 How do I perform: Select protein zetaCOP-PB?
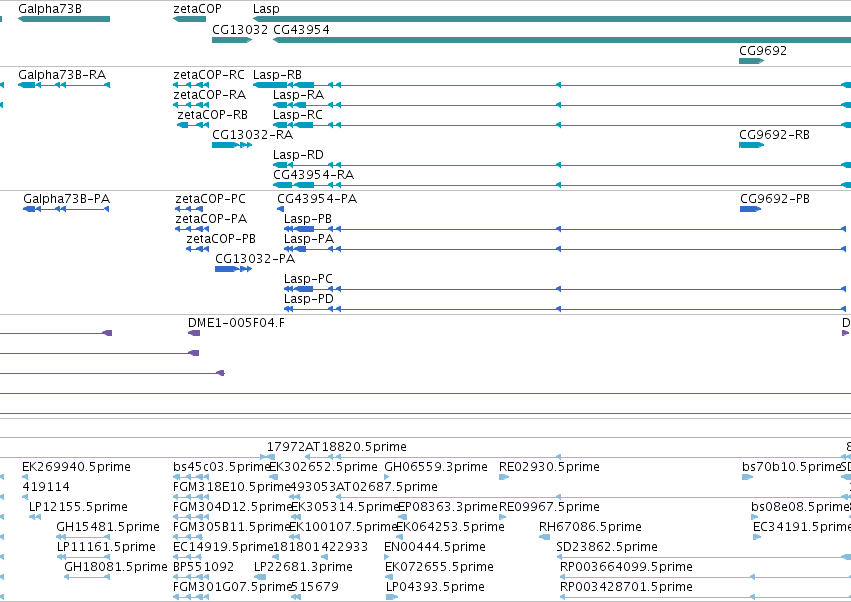[x=198, y=249]
